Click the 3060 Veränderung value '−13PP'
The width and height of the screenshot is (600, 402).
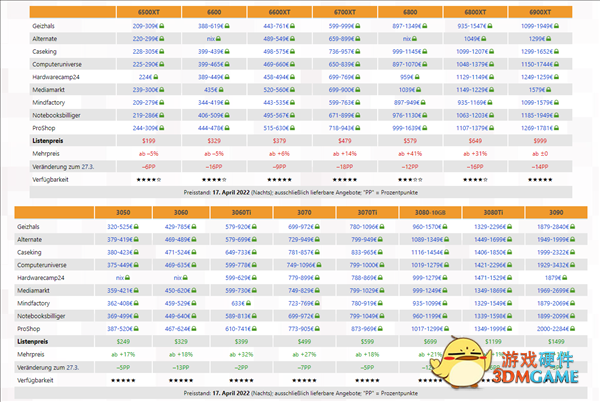tap(181, 367)
